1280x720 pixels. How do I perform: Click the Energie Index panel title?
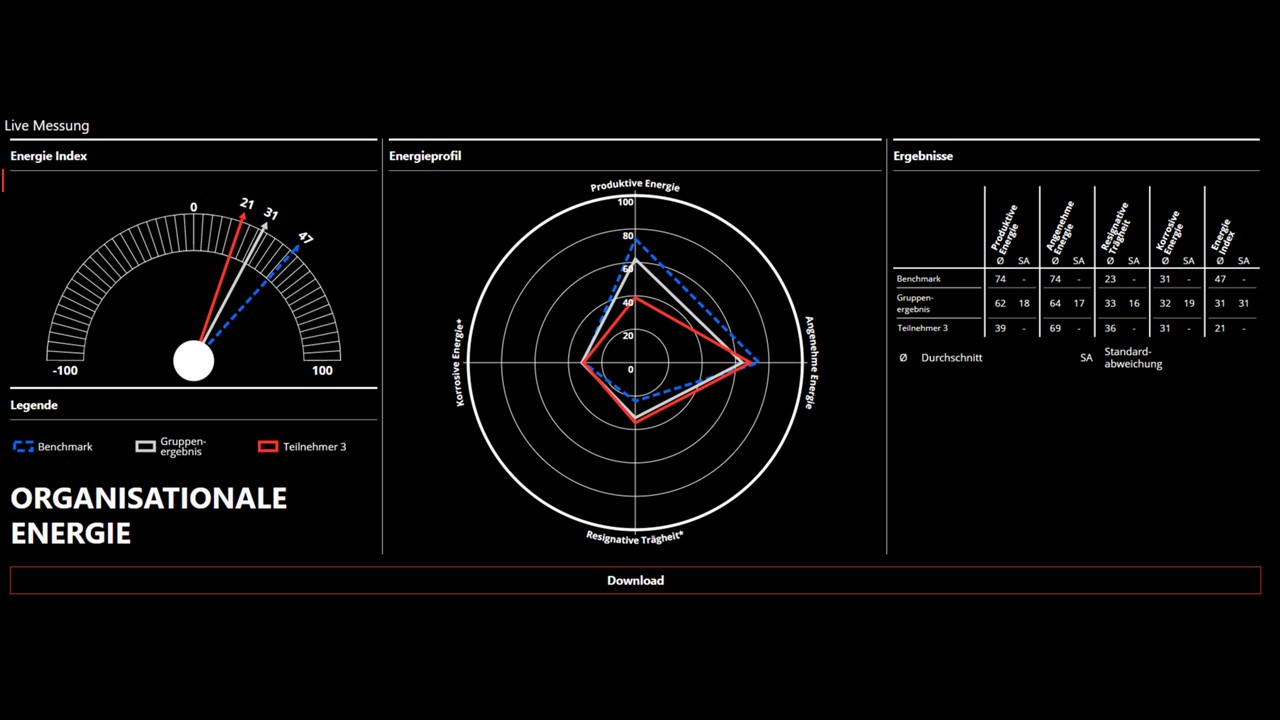(49, 156)
